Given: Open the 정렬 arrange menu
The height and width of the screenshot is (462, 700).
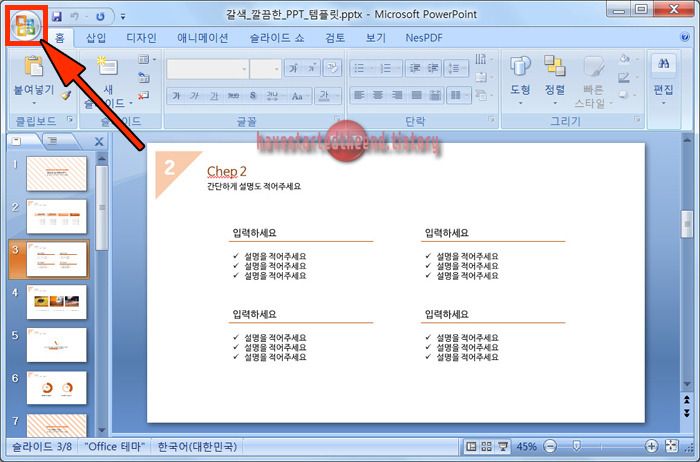Looking at the screenshot, I should 555,80.
